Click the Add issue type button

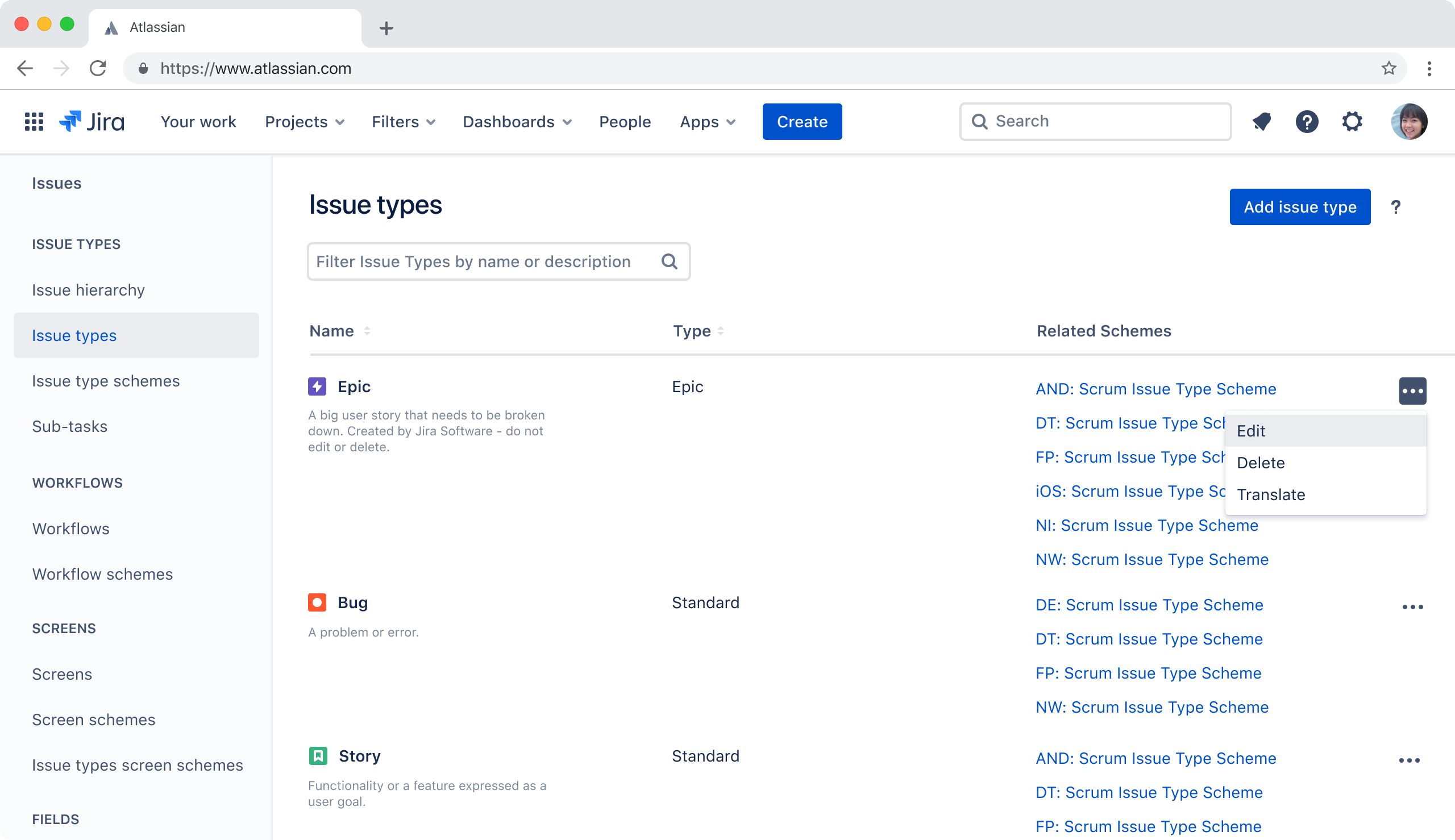[x=1299, y=206]
